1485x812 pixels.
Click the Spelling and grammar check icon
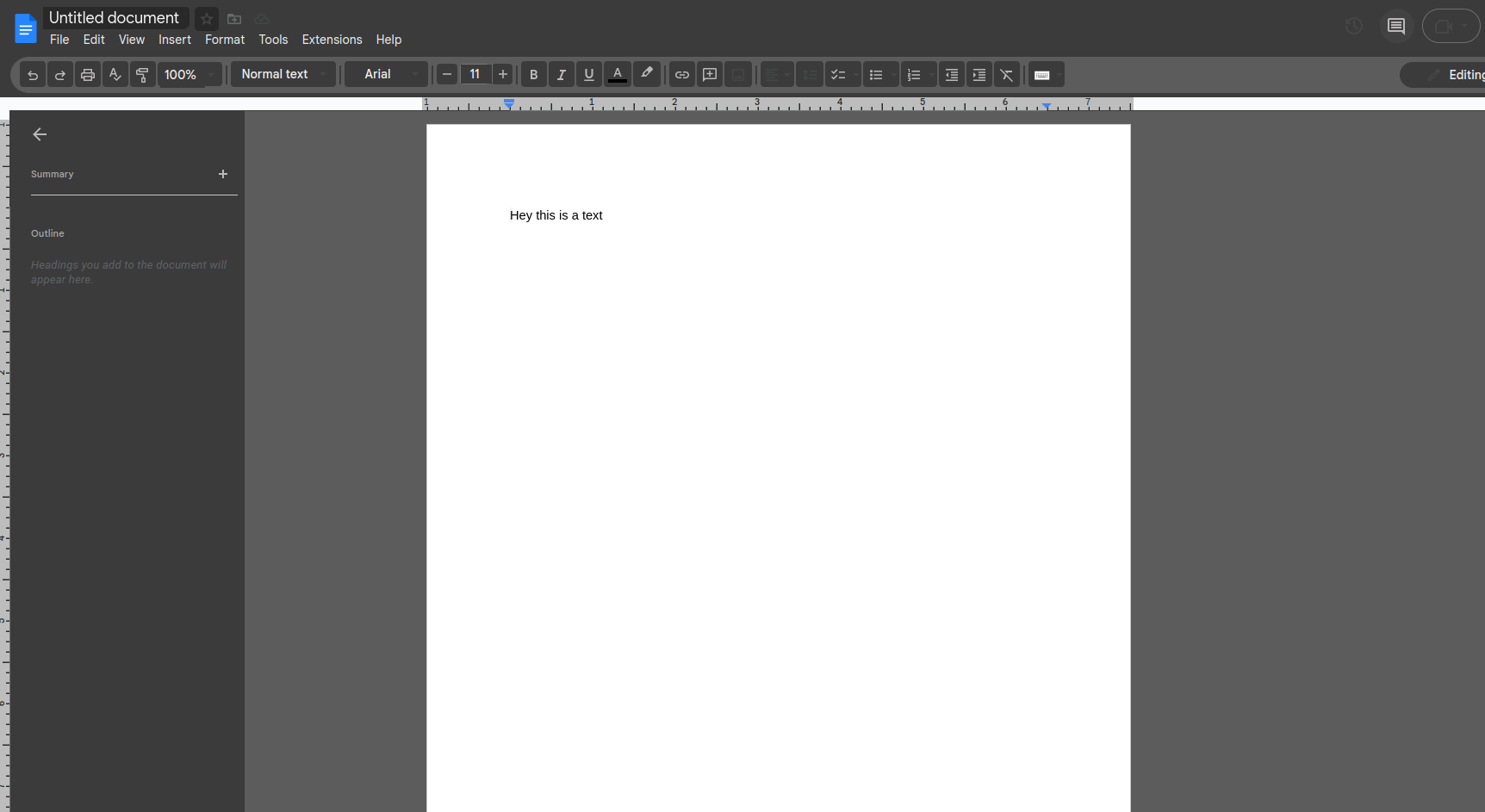[x=115, y=74]
